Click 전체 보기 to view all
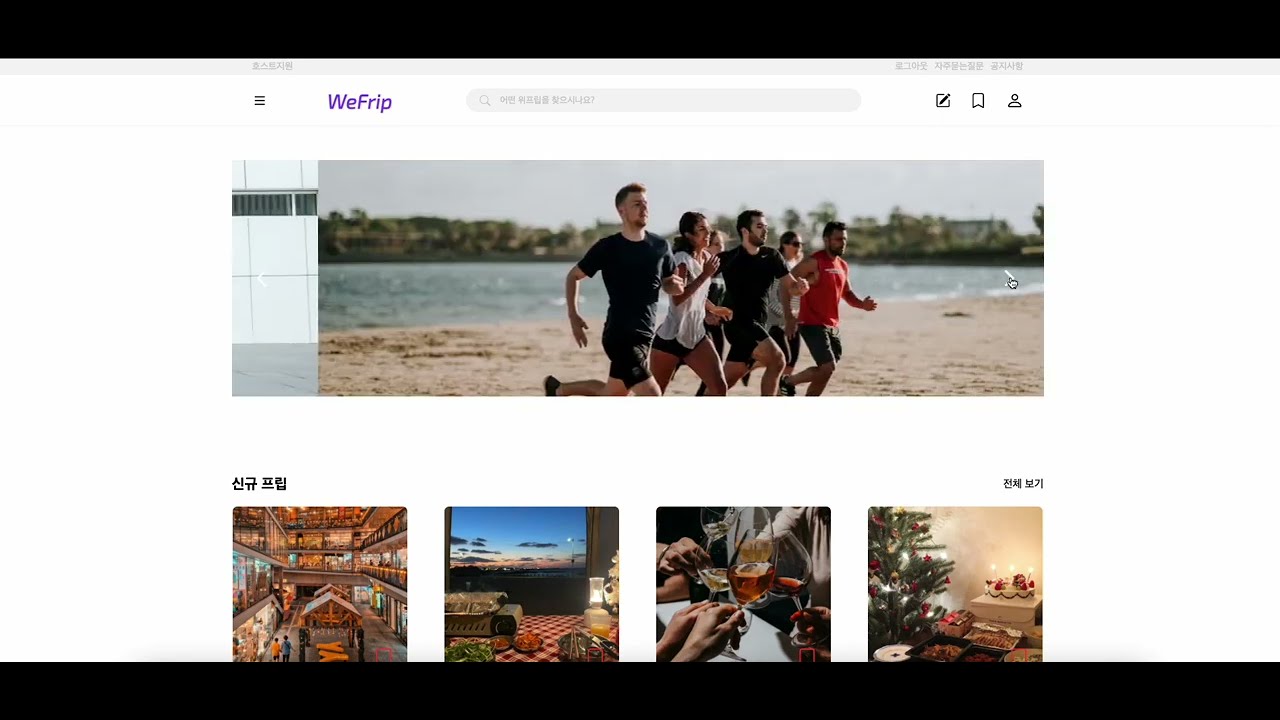Image resolution: width=1280 pixels, height=720 pixels. (1022, 484)
